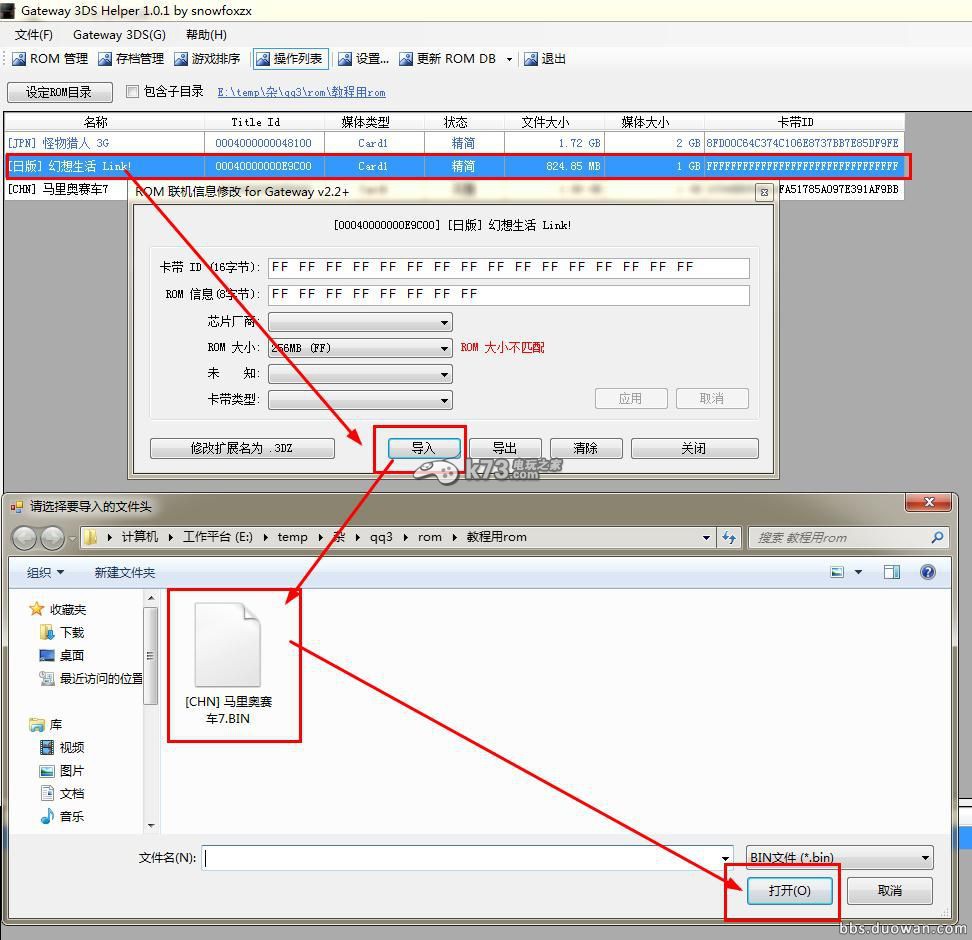Enable the 包含子目录 checkbox
This screenshot has width=972, height=940.
(132, 90)
